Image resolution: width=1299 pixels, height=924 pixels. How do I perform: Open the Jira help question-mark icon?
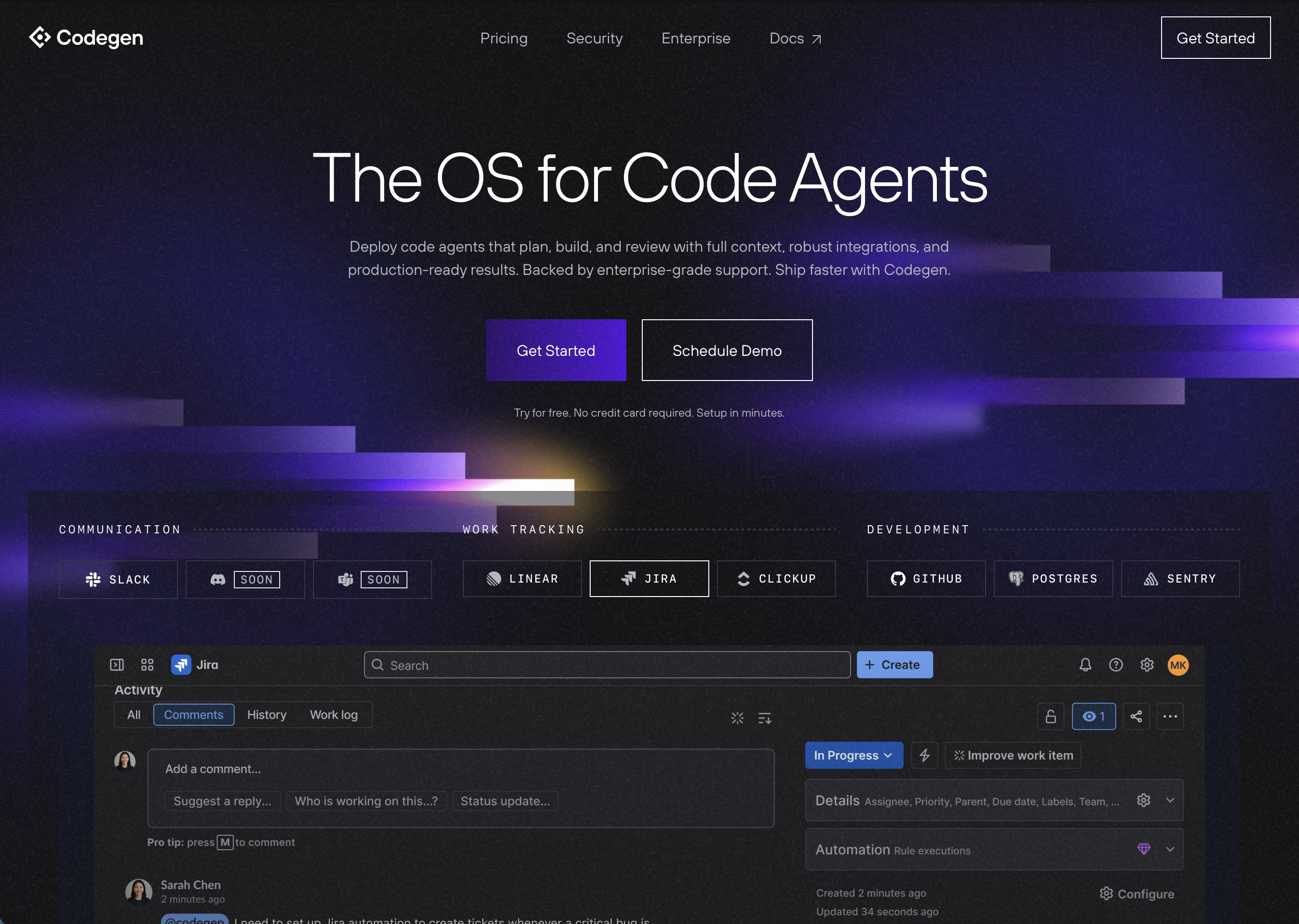point(1116,665)
